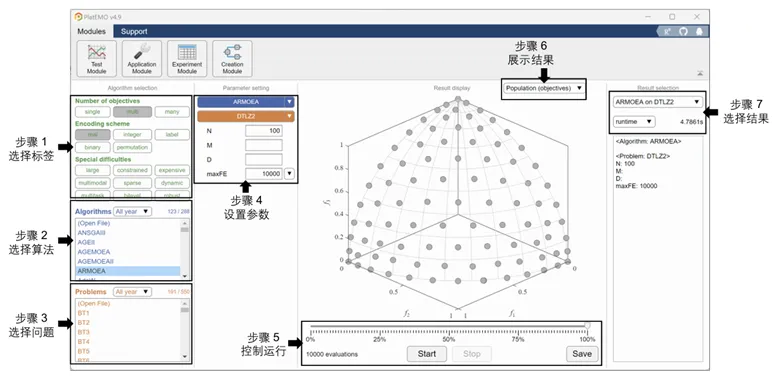Select (Open File) in Problems list

point(128,303)
